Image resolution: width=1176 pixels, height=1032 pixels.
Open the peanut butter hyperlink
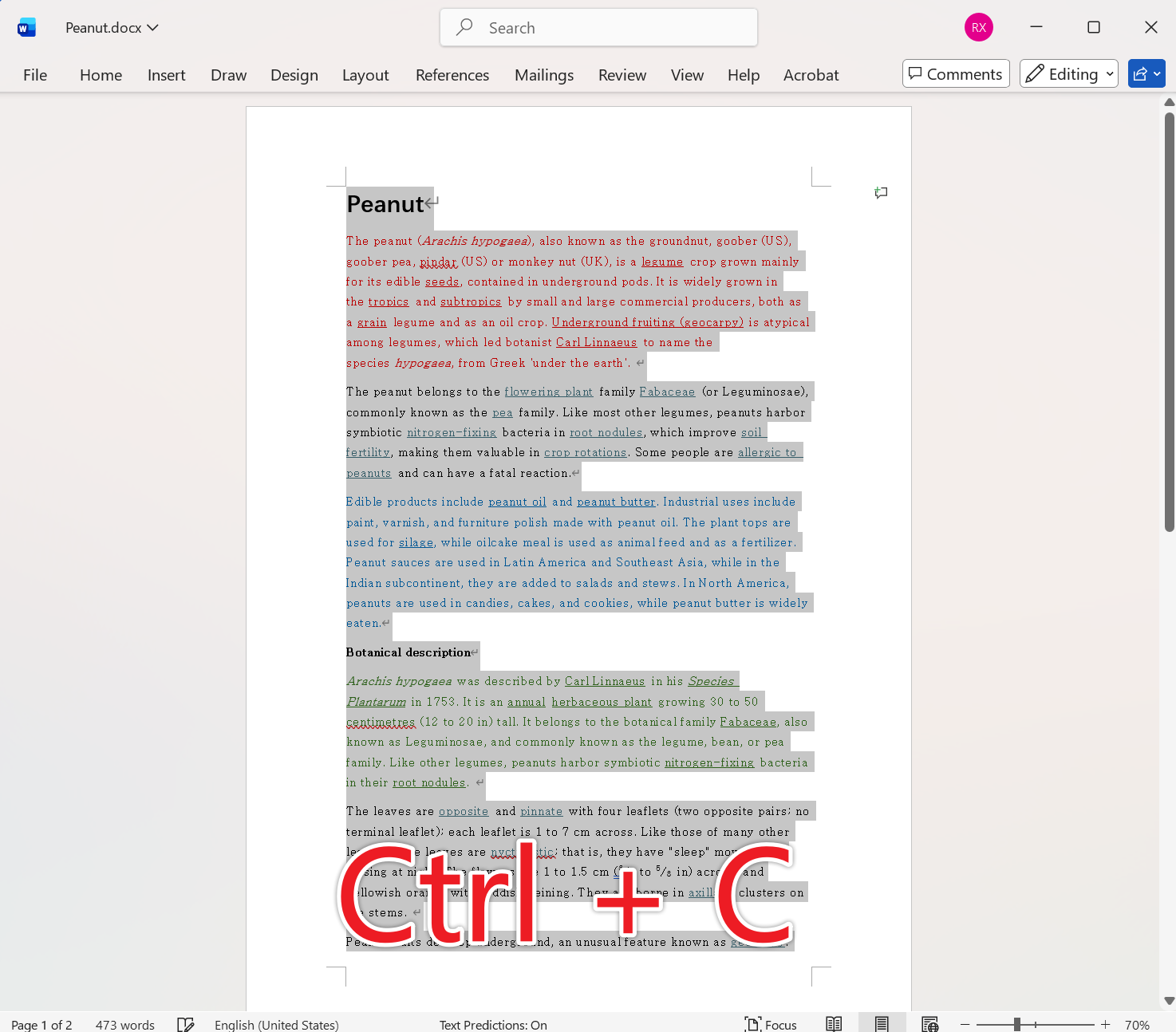615,502
